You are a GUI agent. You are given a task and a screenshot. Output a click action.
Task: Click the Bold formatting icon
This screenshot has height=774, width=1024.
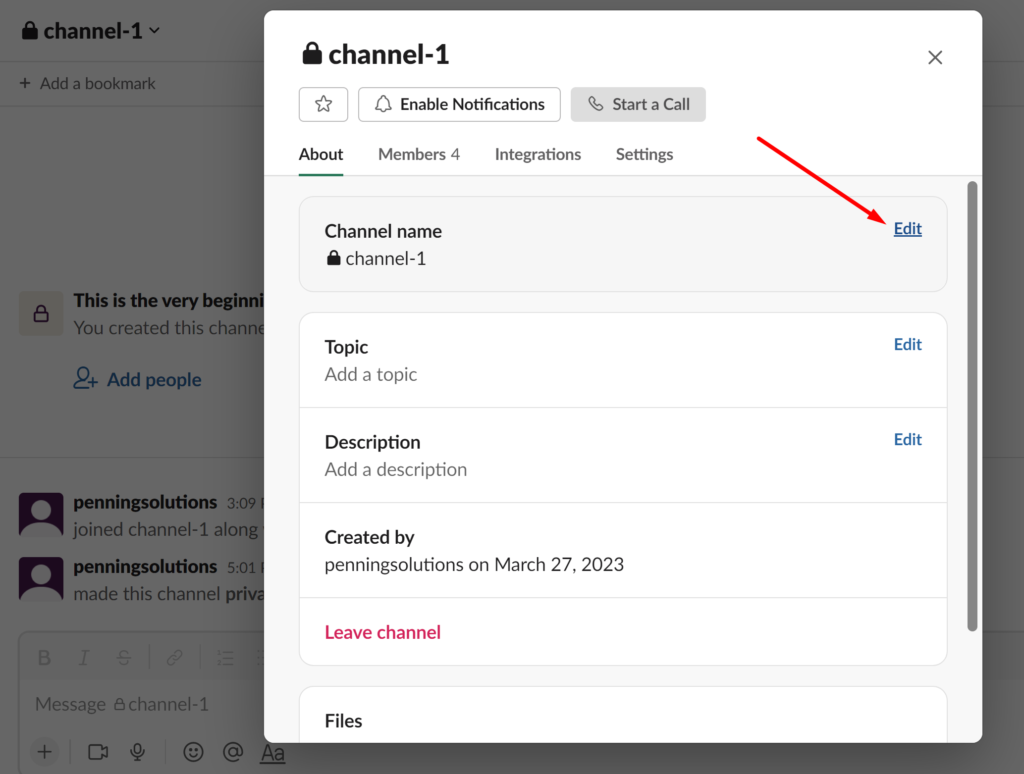click(44, 658)
